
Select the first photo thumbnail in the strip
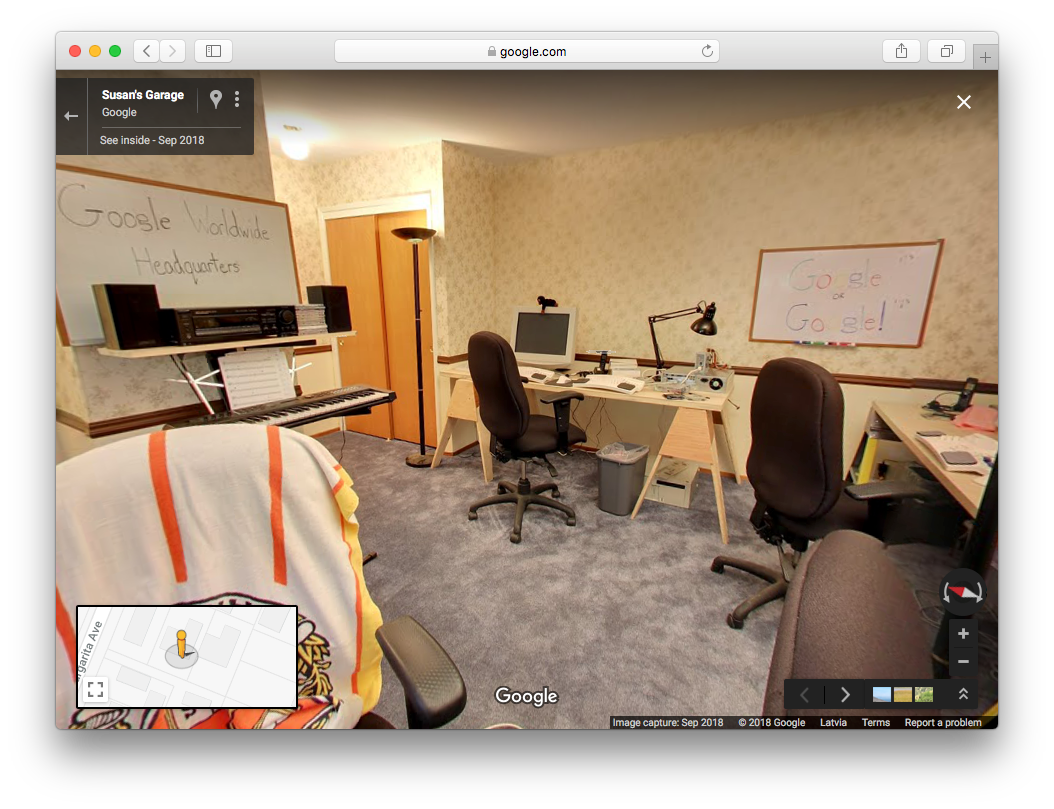882,694
